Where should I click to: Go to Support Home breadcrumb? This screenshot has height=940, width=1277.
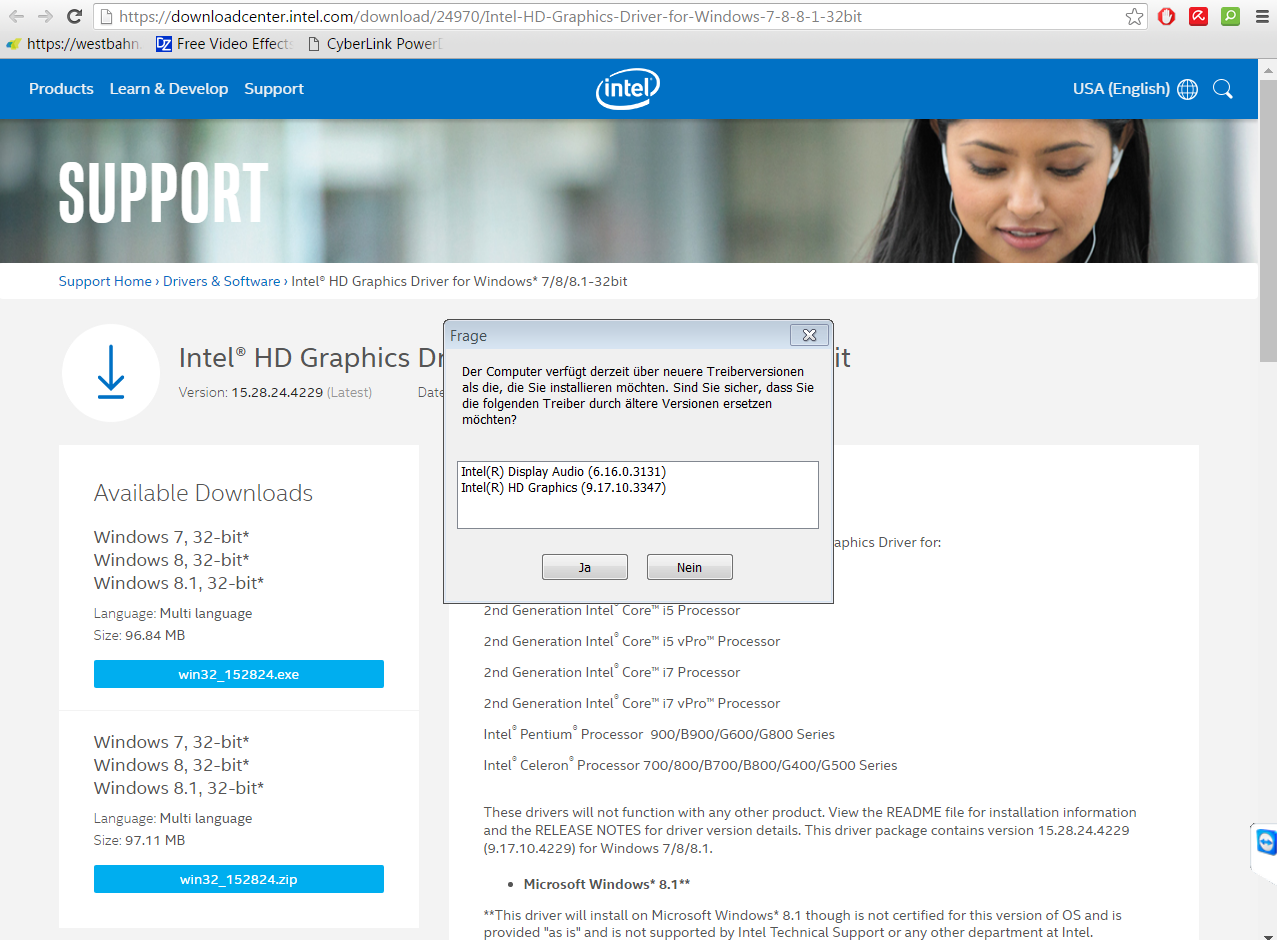(x=105, y=281)
